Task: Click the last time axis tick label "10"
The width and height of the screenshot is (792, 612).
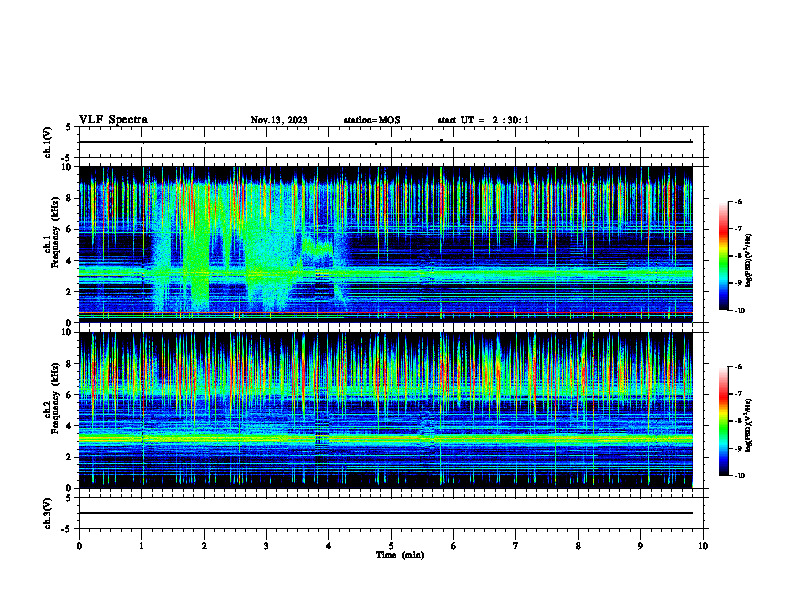Action: 703,546
